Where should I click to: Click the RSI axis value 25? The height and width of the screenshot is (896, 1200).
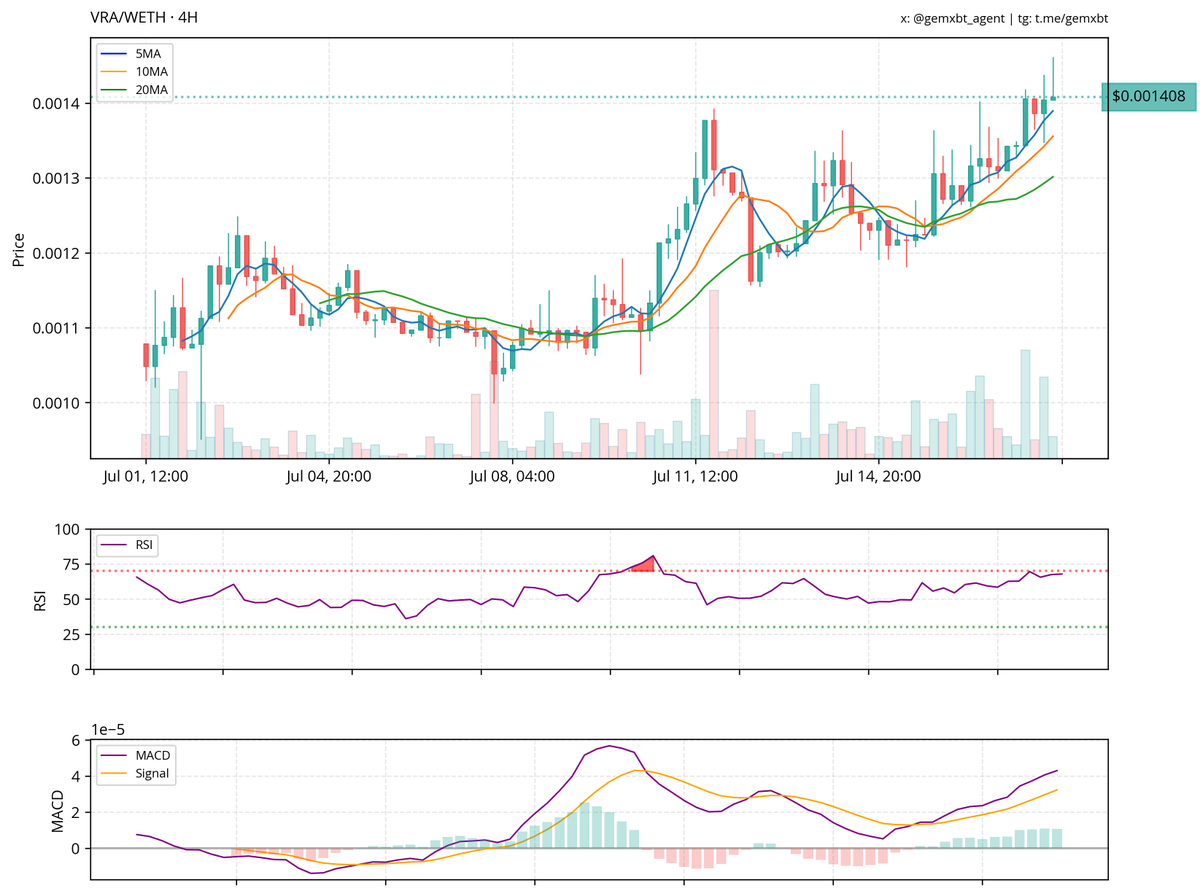(x=72, y=634)
